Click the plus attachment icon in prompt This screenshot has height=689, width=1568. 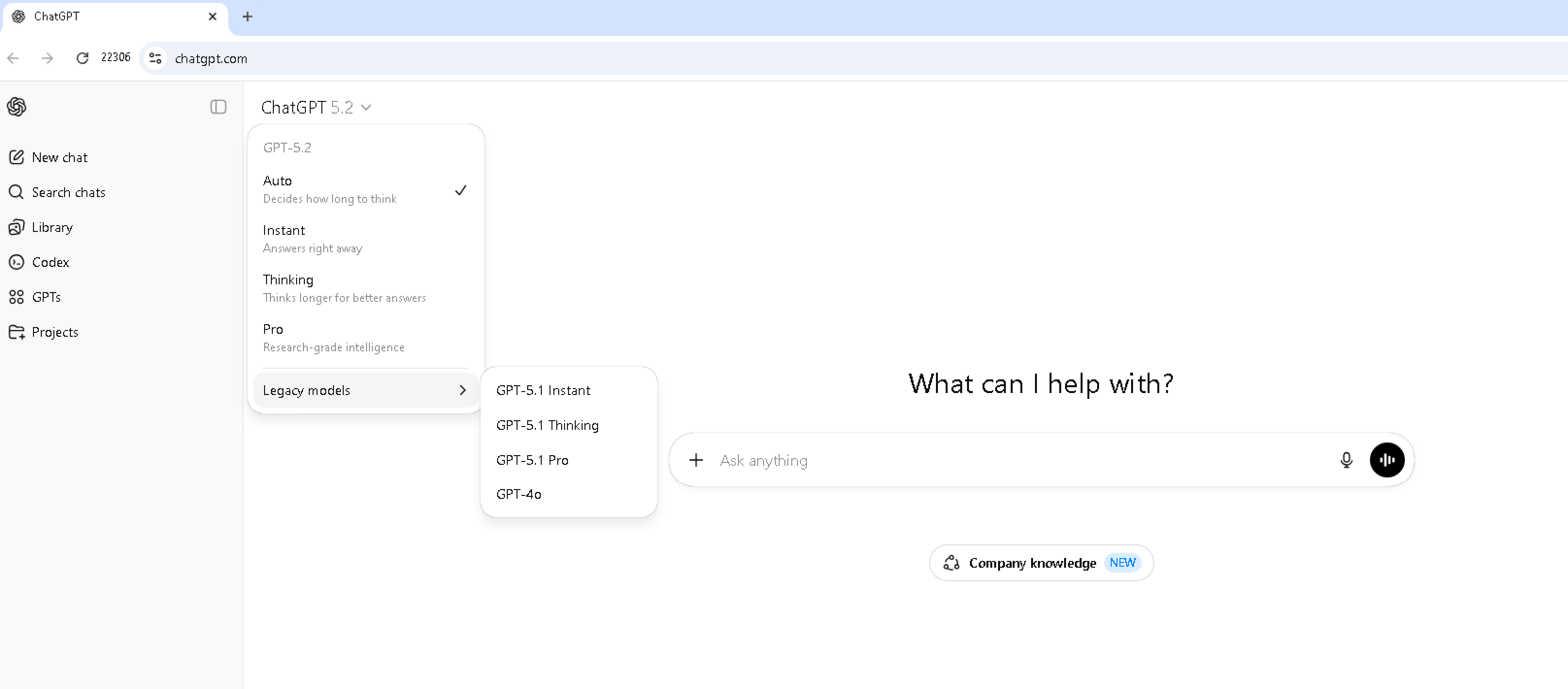pos(696,460)
